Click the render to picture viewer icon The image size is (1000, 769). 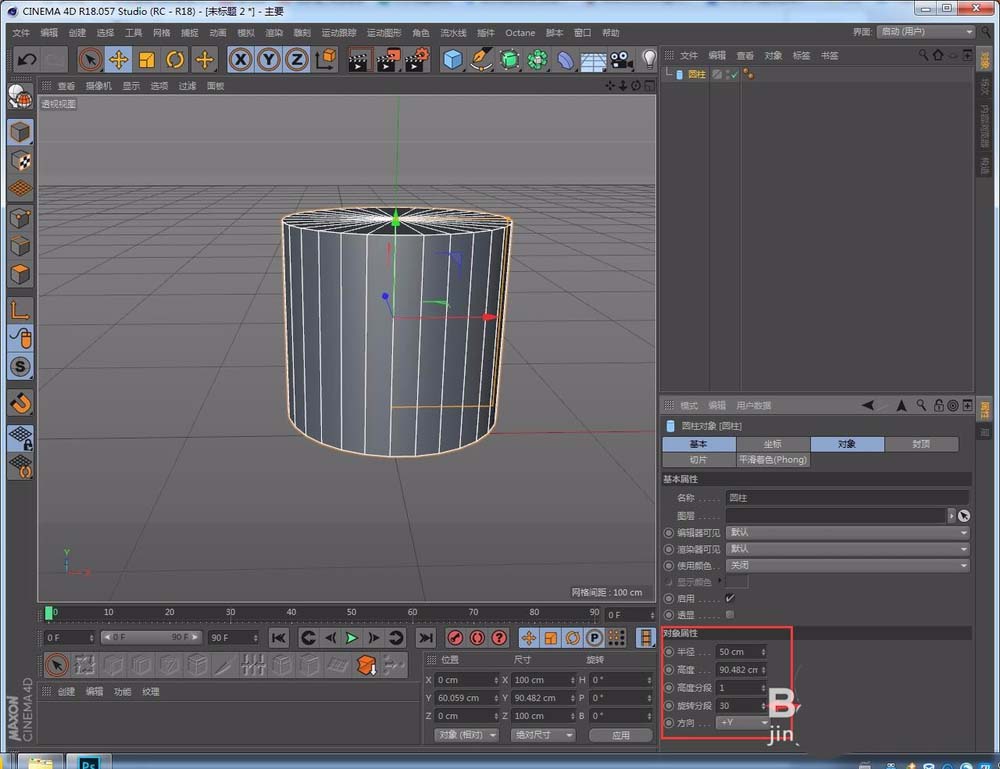pyautogui.click(x=388, y=60)
